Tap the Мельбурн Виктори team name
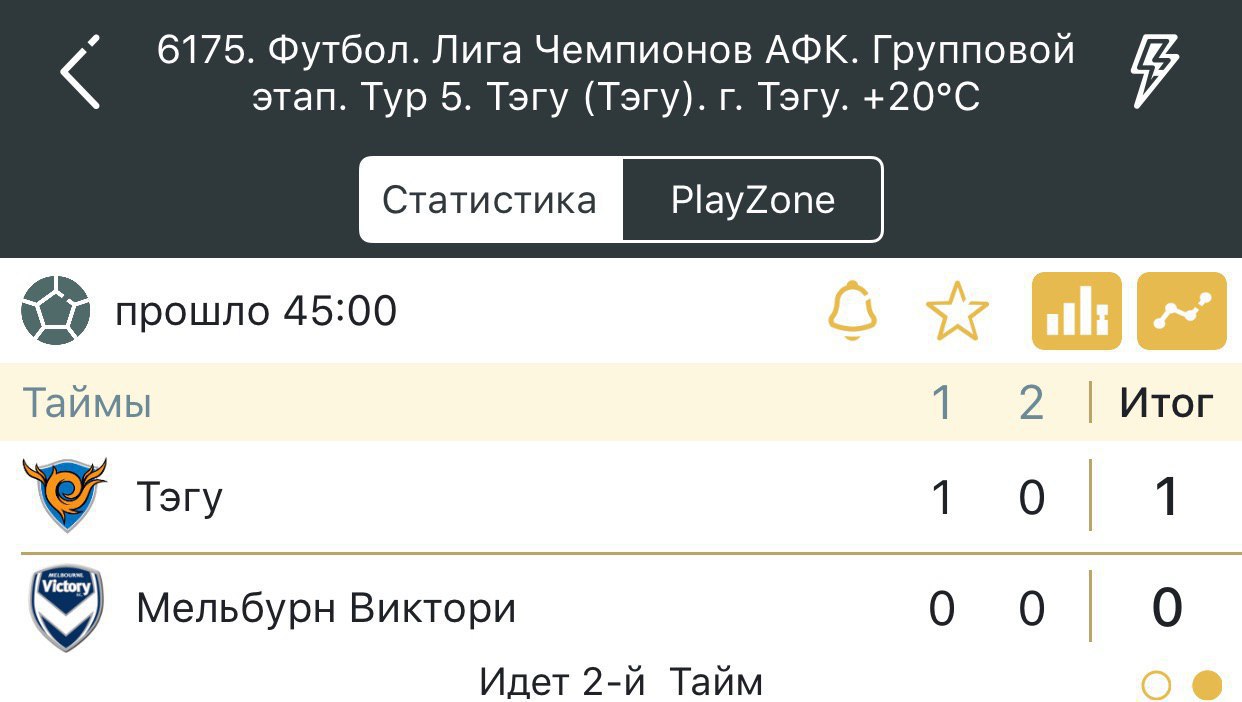The height and width of the screenshot is (702, 1242). pos(326,608)
